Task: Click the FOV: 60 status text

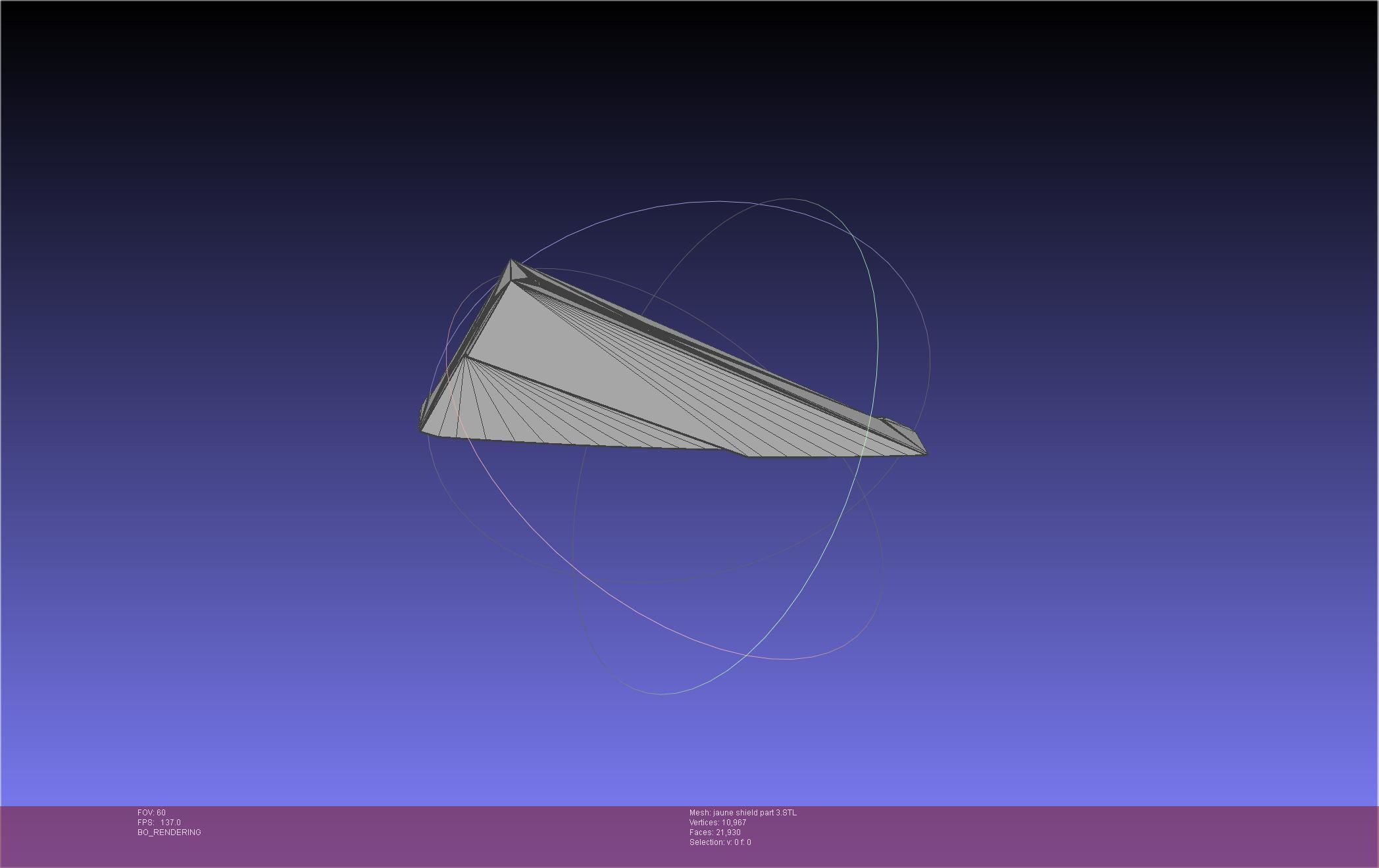Action: [151, 813]
